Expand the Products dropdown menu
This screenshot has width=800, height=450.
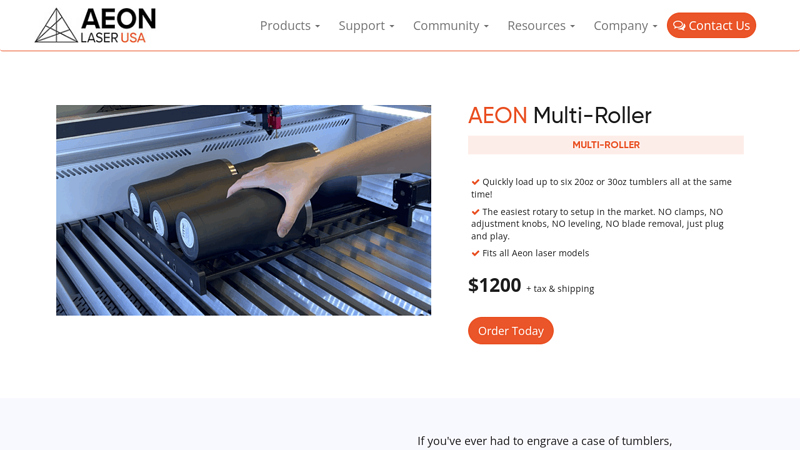[x=290, y=26]
